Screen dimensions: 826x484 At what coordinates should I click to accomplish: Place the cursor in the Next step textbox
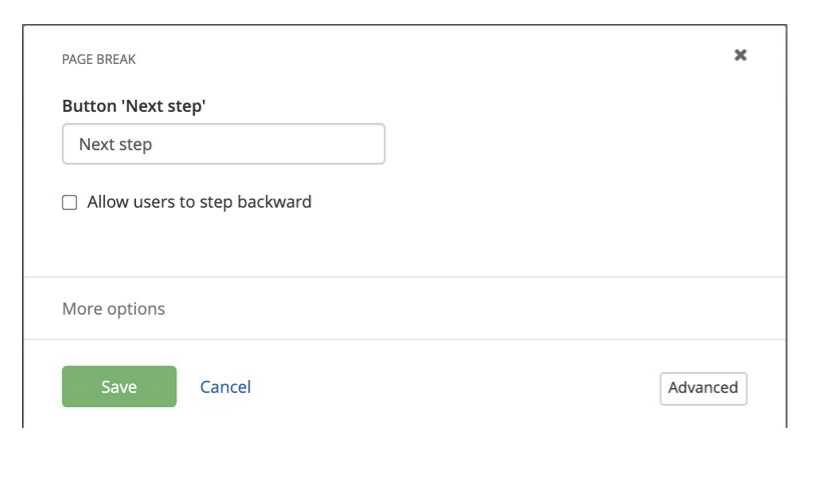[223, 144]
